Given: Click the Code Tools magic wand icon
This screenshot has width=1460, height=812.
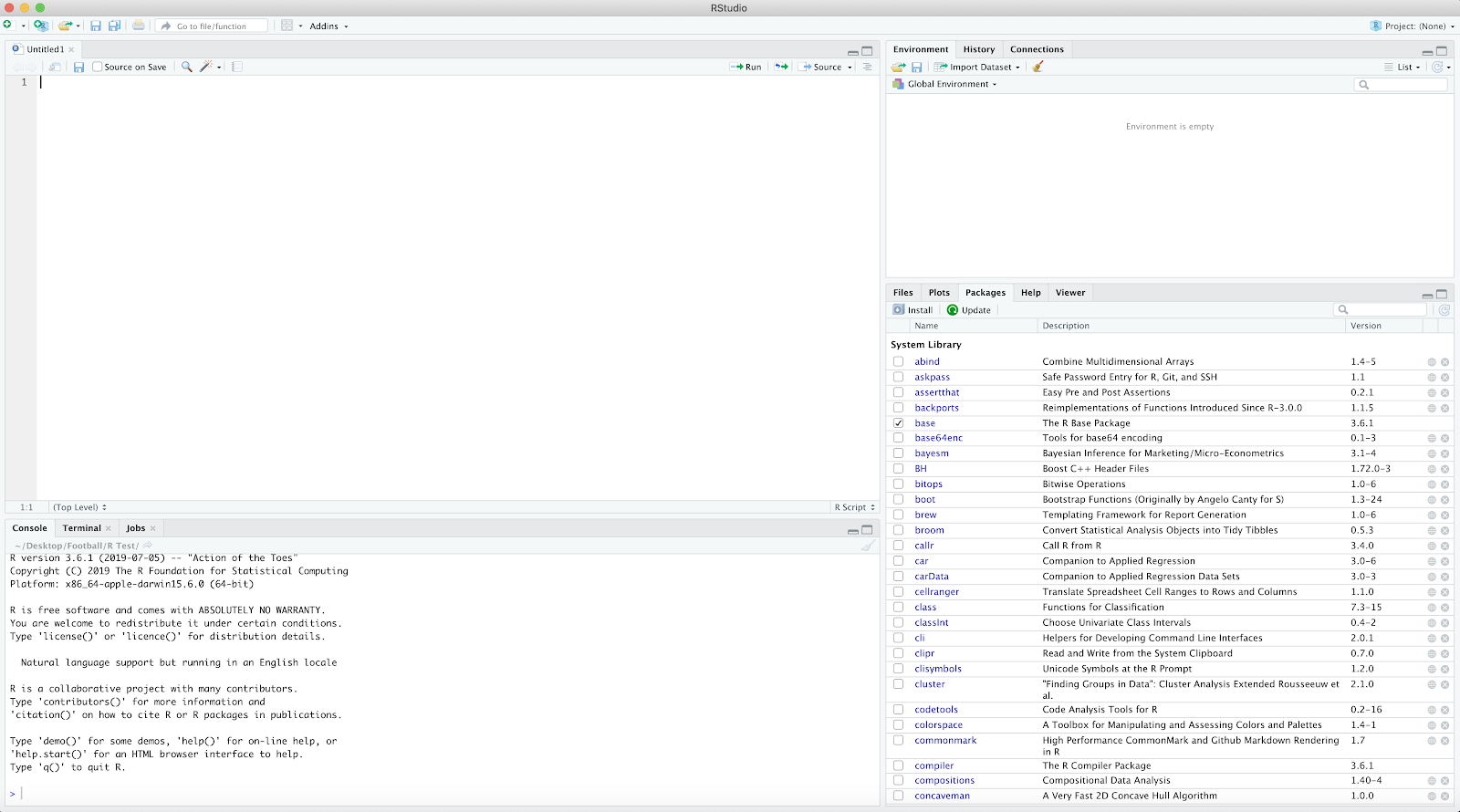Looking at the screenshot, I should (206, 67).
